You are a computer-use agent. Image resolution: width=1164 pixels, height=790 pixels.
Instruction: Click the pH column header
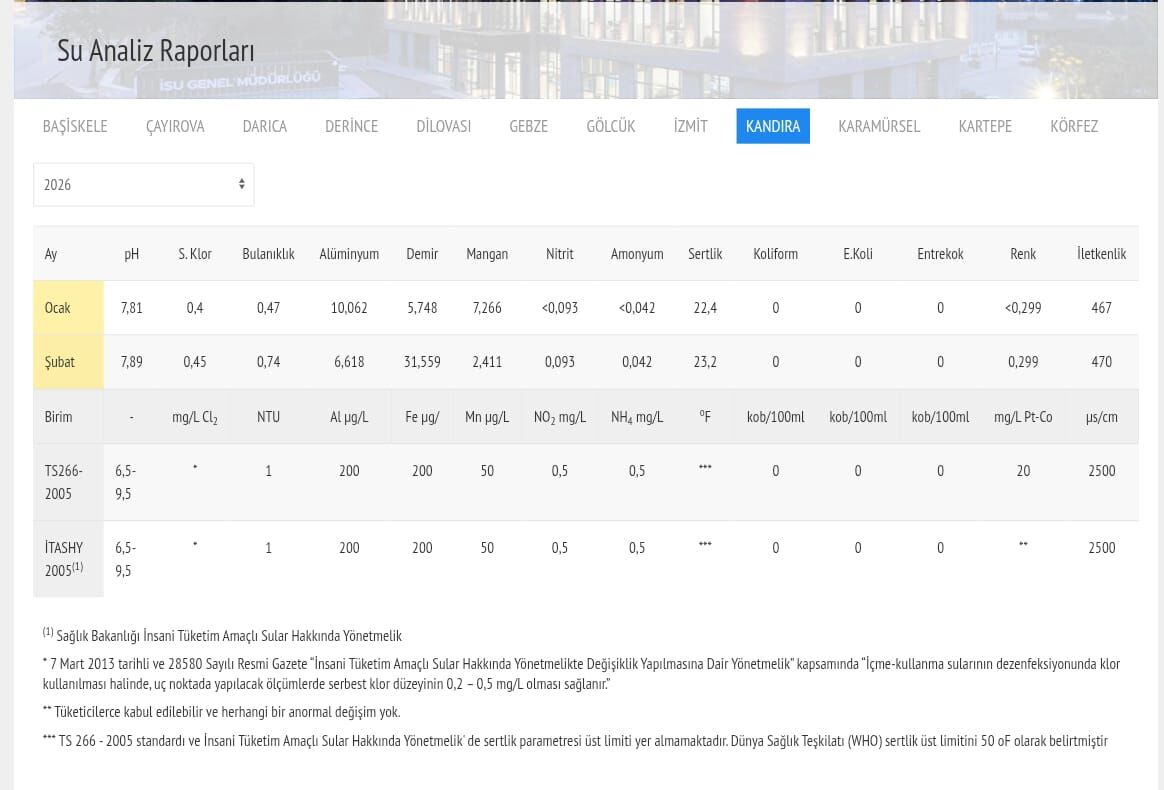(131, 254)
